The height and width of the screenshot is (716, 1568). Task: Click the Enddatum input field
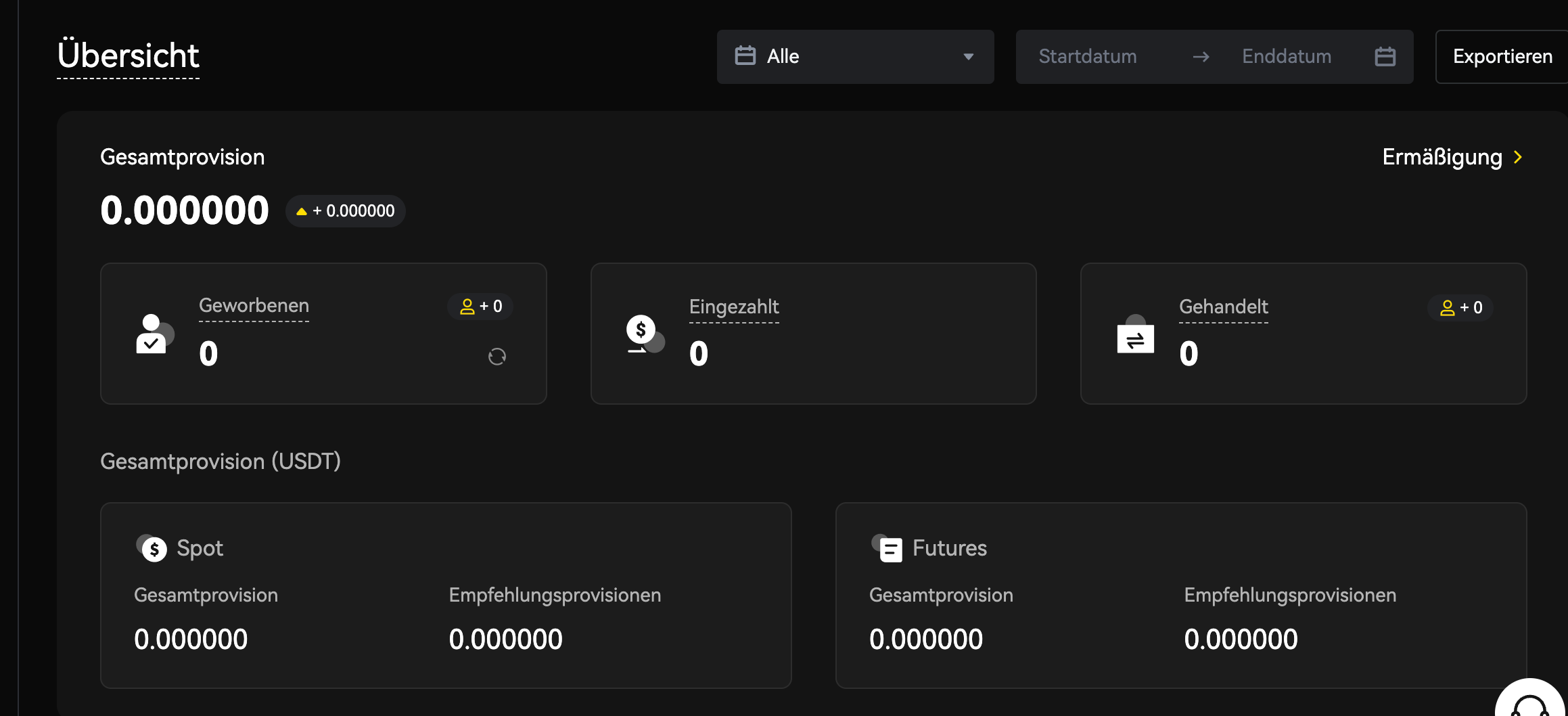pos(1286,57)
